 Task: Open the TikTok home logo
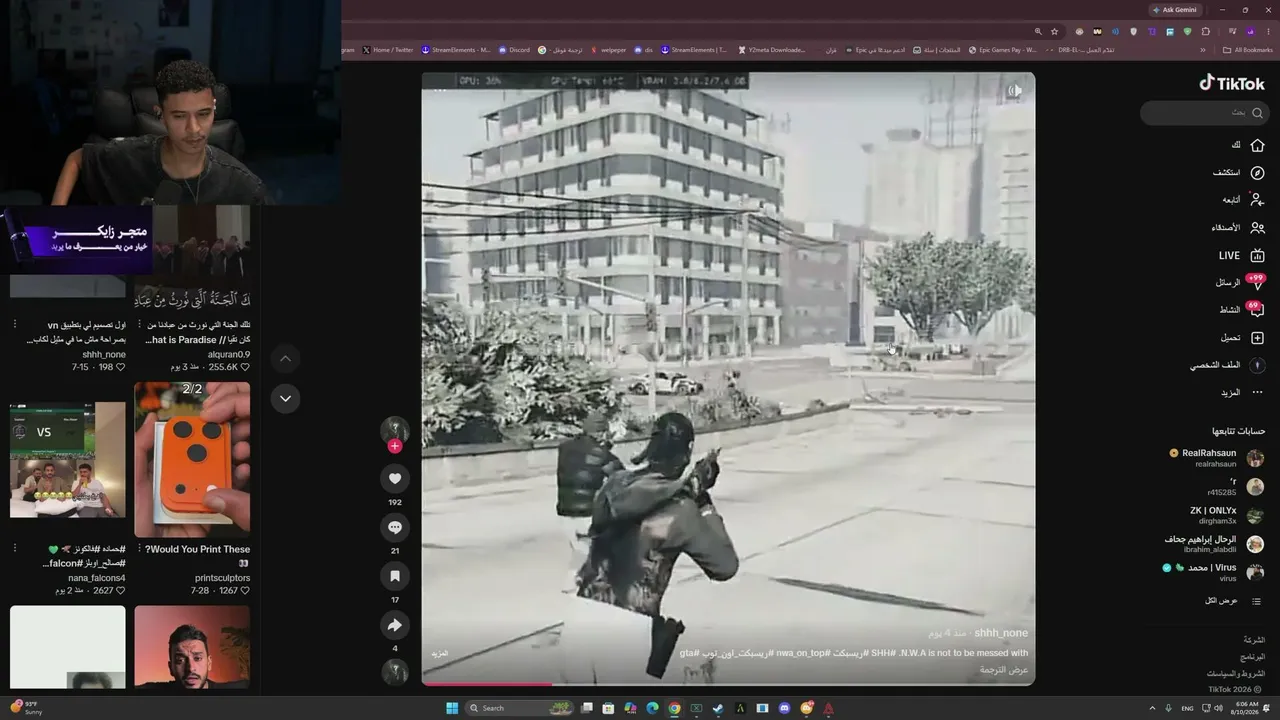[x=1232, y=84]
